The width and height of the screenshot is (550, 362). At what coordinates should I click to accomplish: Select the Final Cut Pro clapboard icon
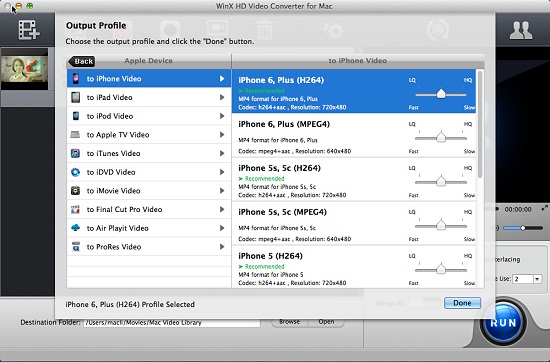[75, 209]
